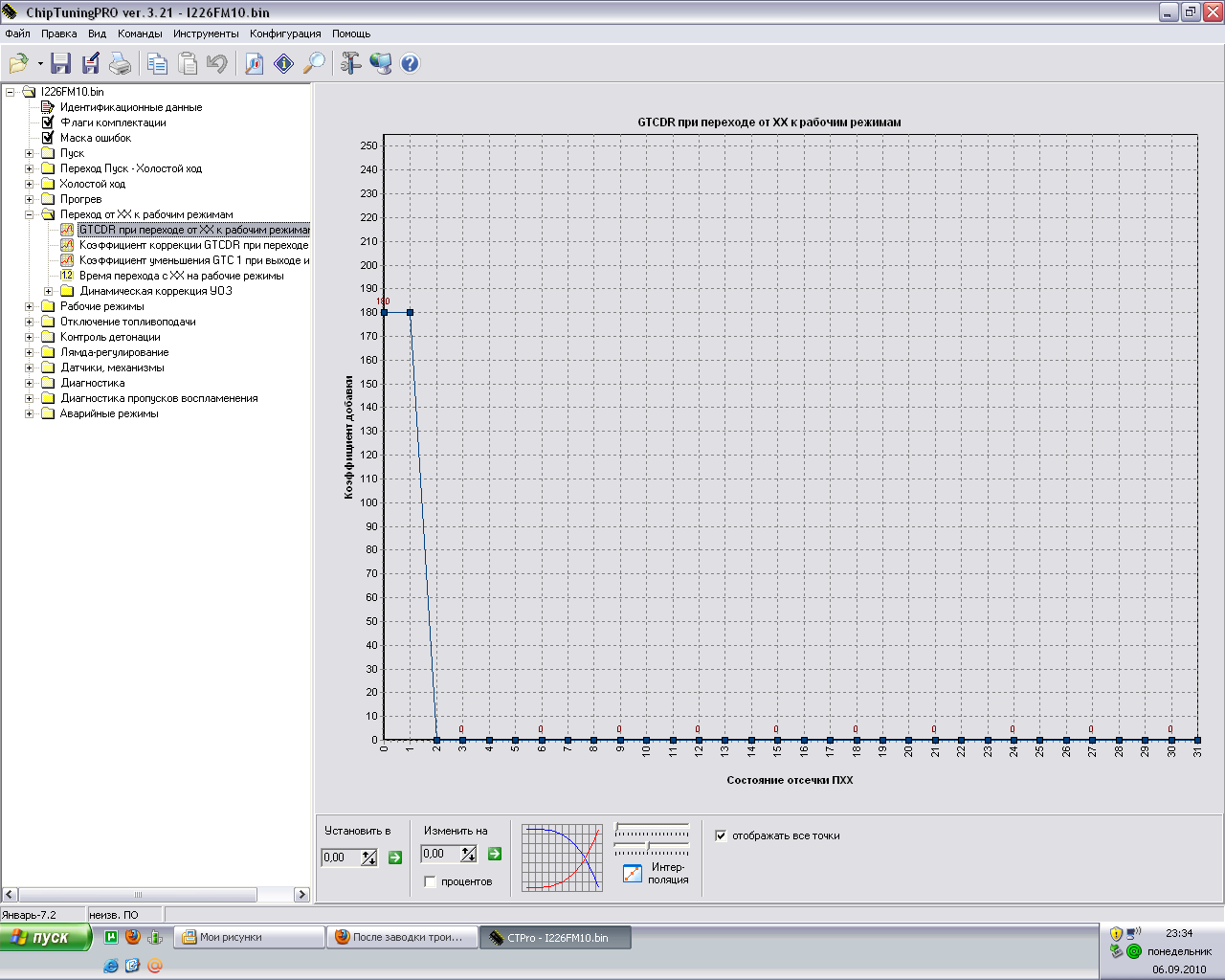Click the save floppy disk icon
Image resolution: width=1225 pixels, height=980 pixels.
[60, 64]
